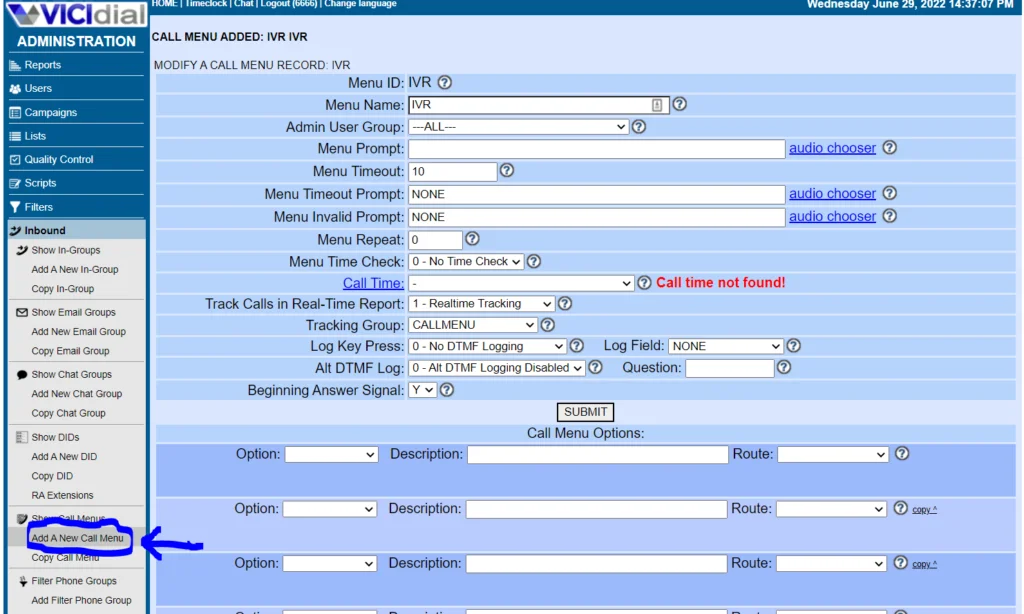Select Filter Phone Groups in sidebar
1024x614 pixels.
pyautogui.click(x=74, y=581)
